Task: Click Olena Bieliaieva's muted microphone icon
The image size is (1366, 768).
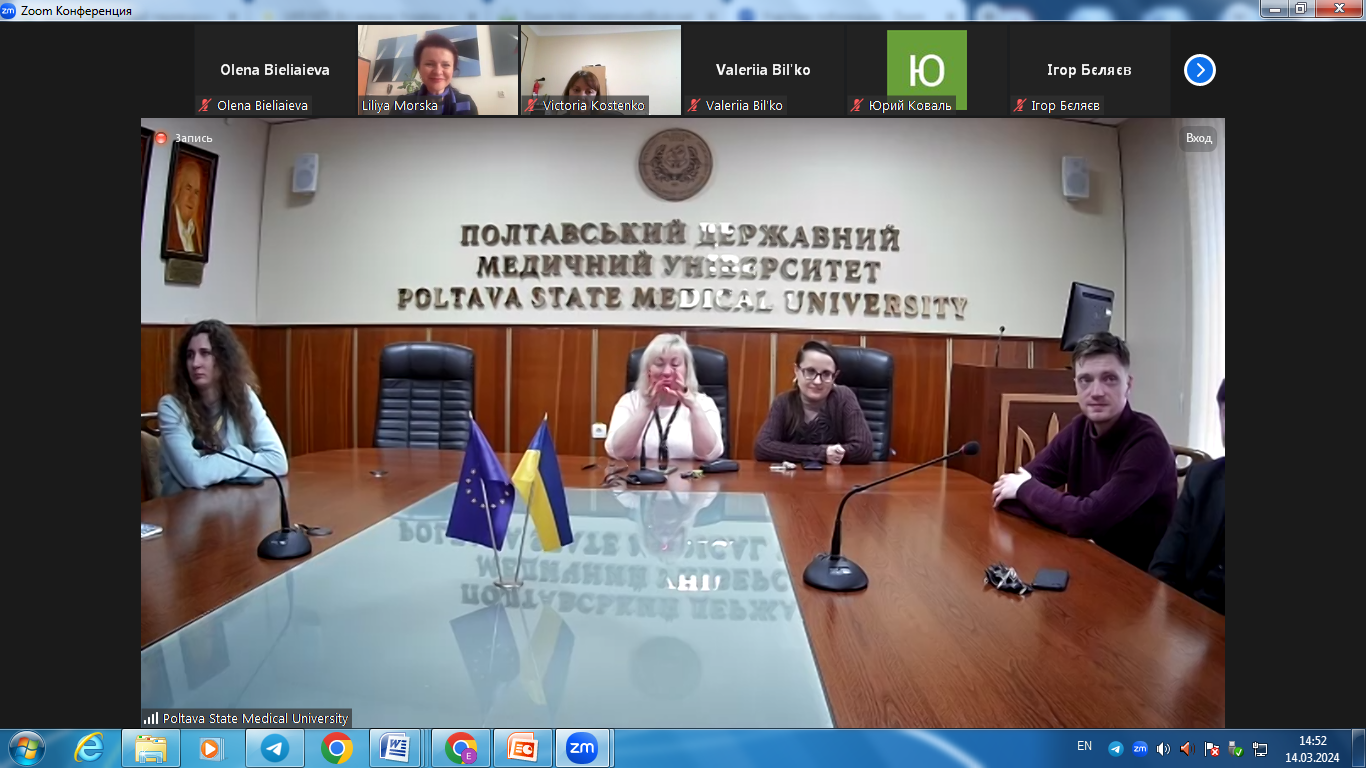Action: point(205,106)
